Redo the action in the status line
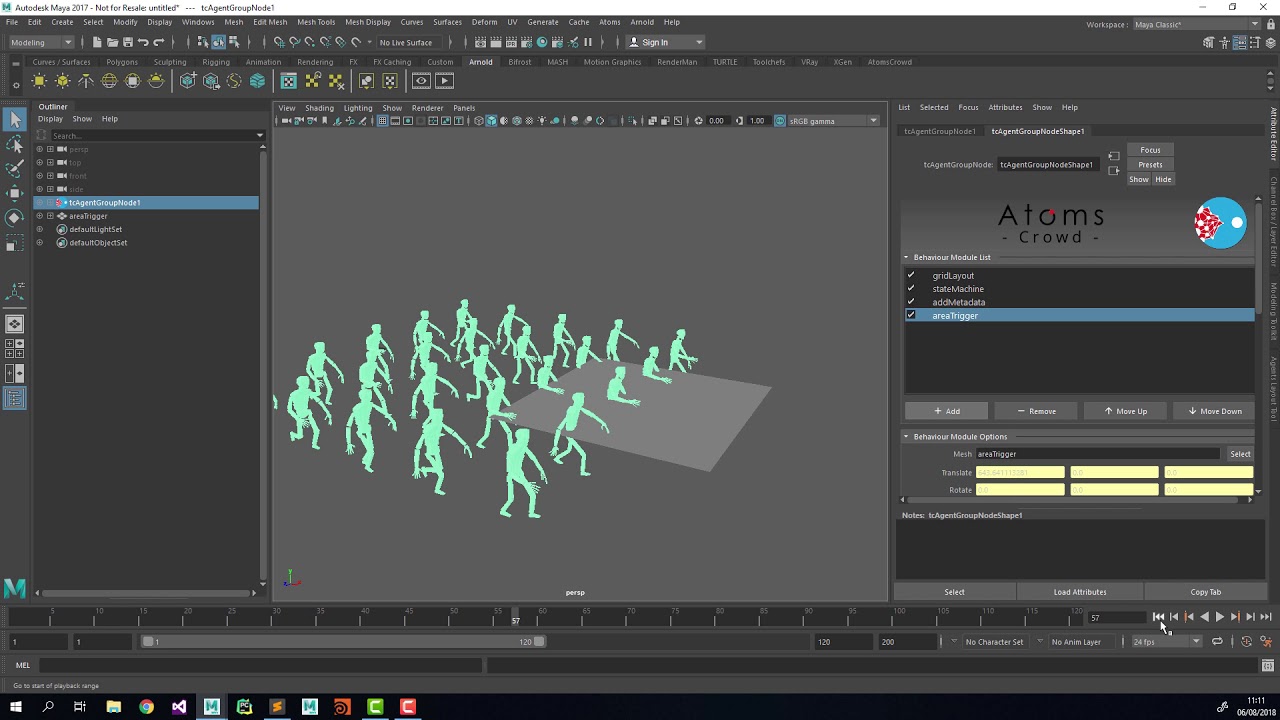 [158, 42]
